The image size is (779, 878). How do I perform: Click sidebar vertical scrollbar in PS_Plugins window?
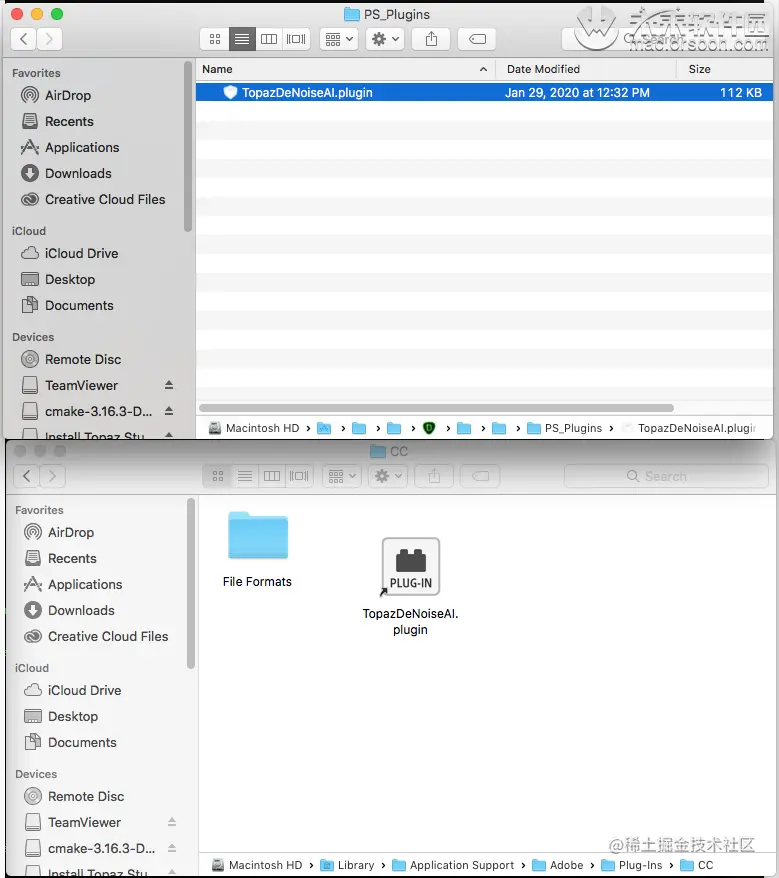(x=188, y=147)
